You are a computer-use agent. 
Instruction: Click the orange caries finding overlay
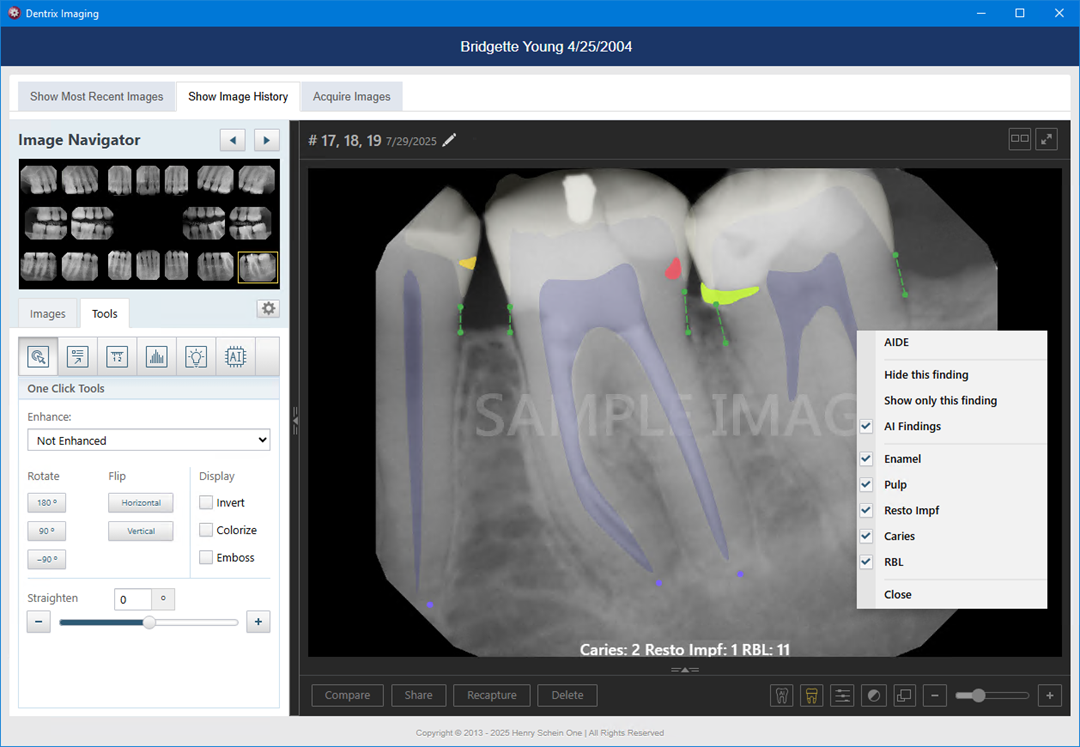[x=468, y=262]
